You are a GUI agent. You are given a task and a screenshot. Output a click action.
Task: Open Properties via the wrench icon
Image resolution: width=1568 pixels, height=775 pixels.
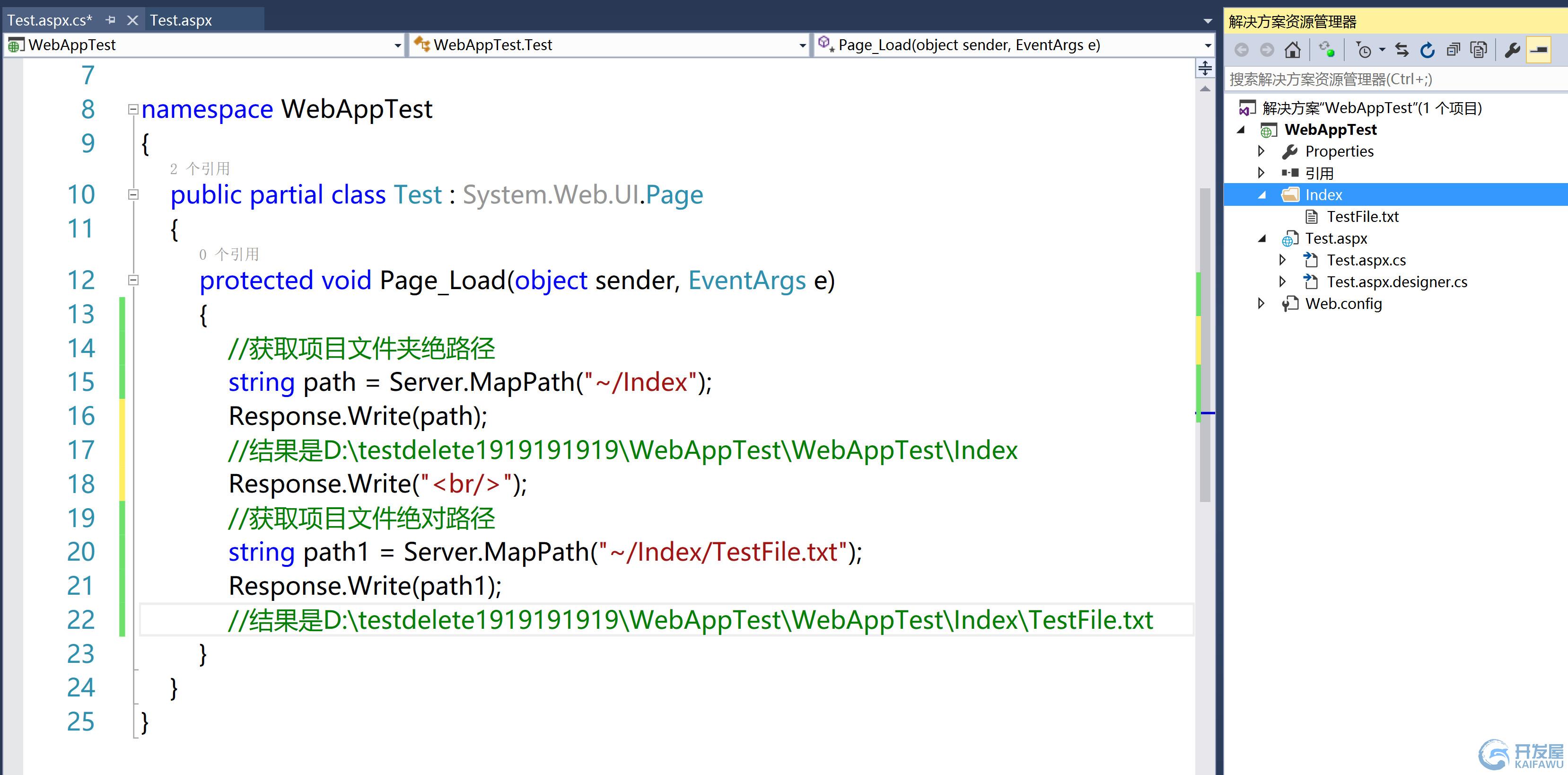click(x=1512, y=50)
